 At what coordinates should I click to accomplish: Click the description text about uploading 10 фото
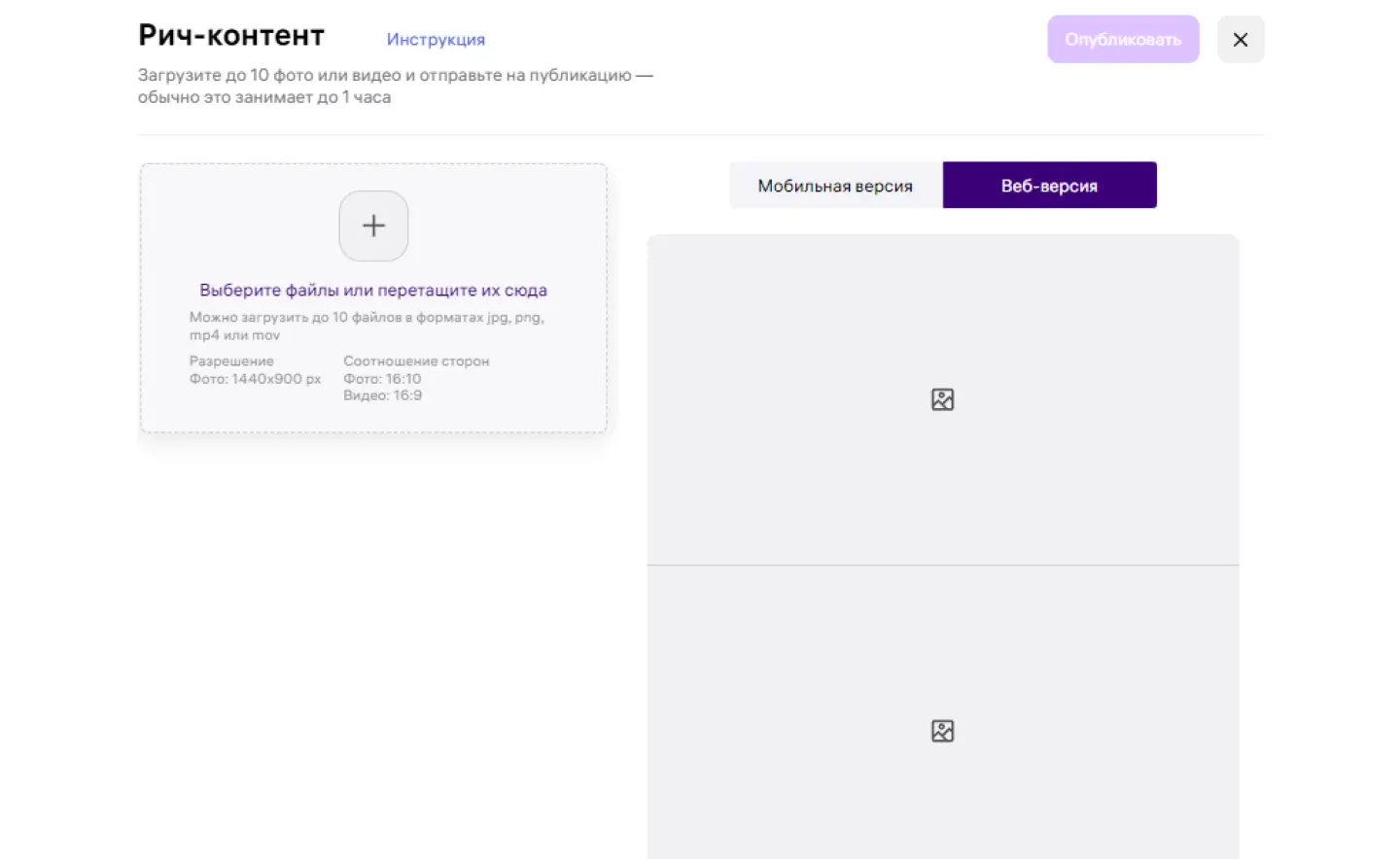click(x=395, y=75)
